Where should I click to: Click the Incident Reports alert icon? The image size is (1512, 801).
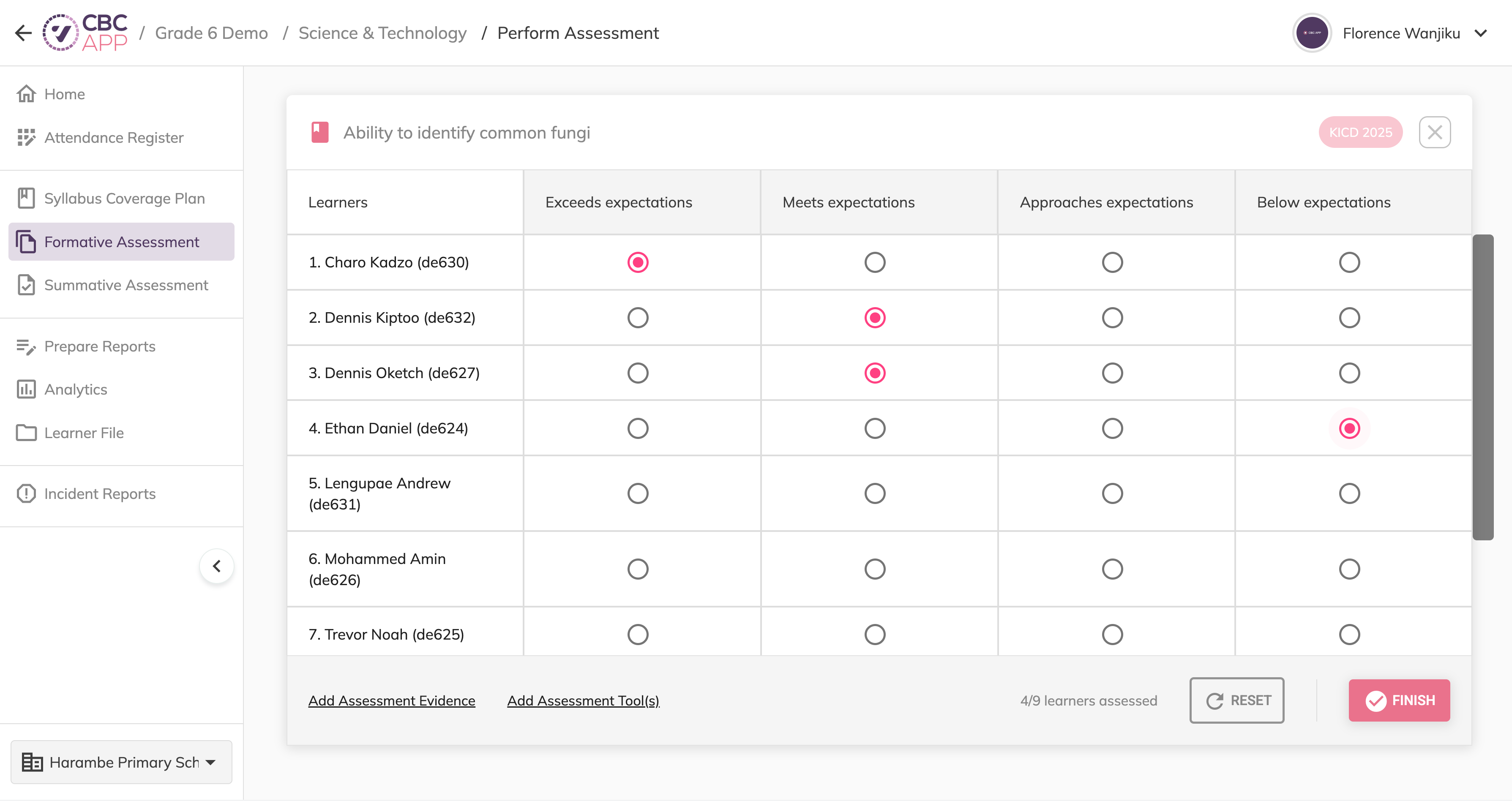[27, 493]
